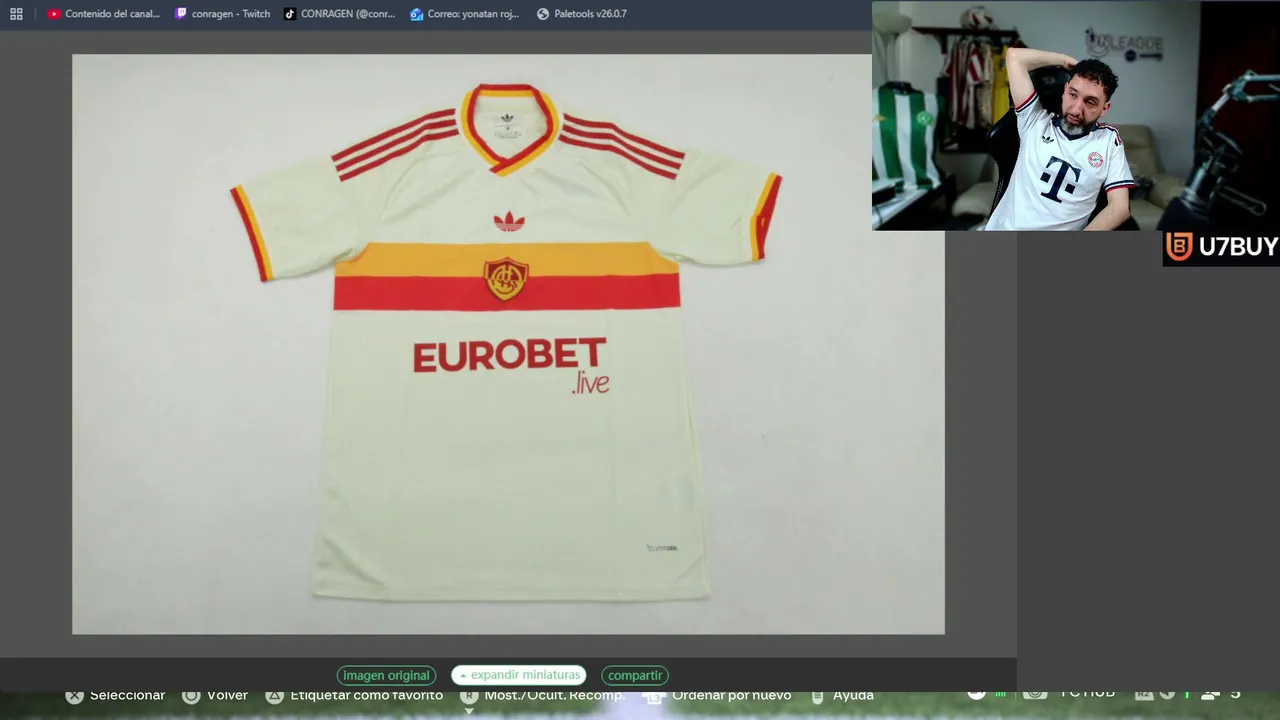Click the triangle icon beside "Etiquetar como favorito"

point(274,695)
